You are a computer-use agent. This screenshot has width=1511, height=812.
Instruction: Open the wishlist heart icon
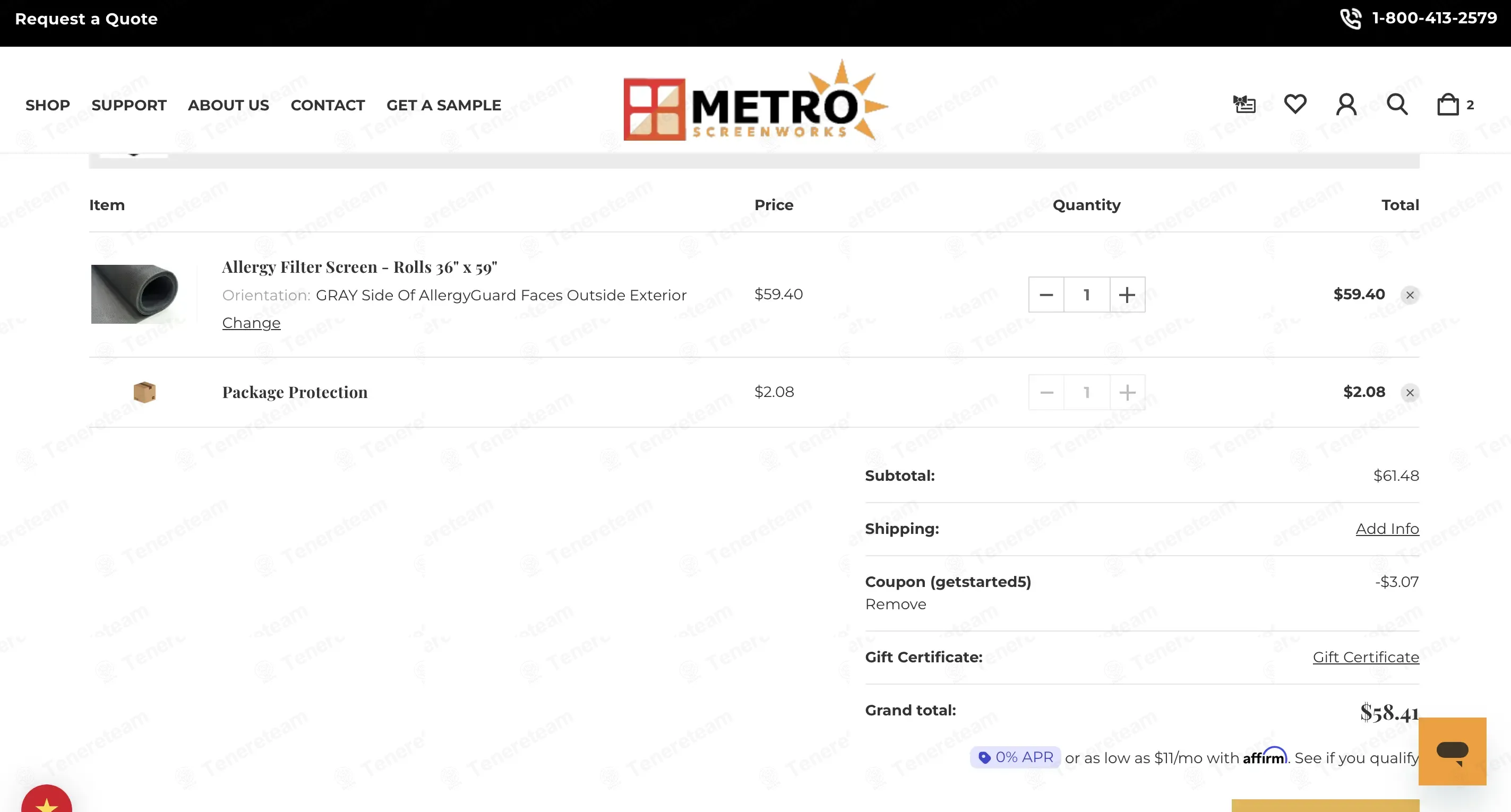[x=1295, y=105]
